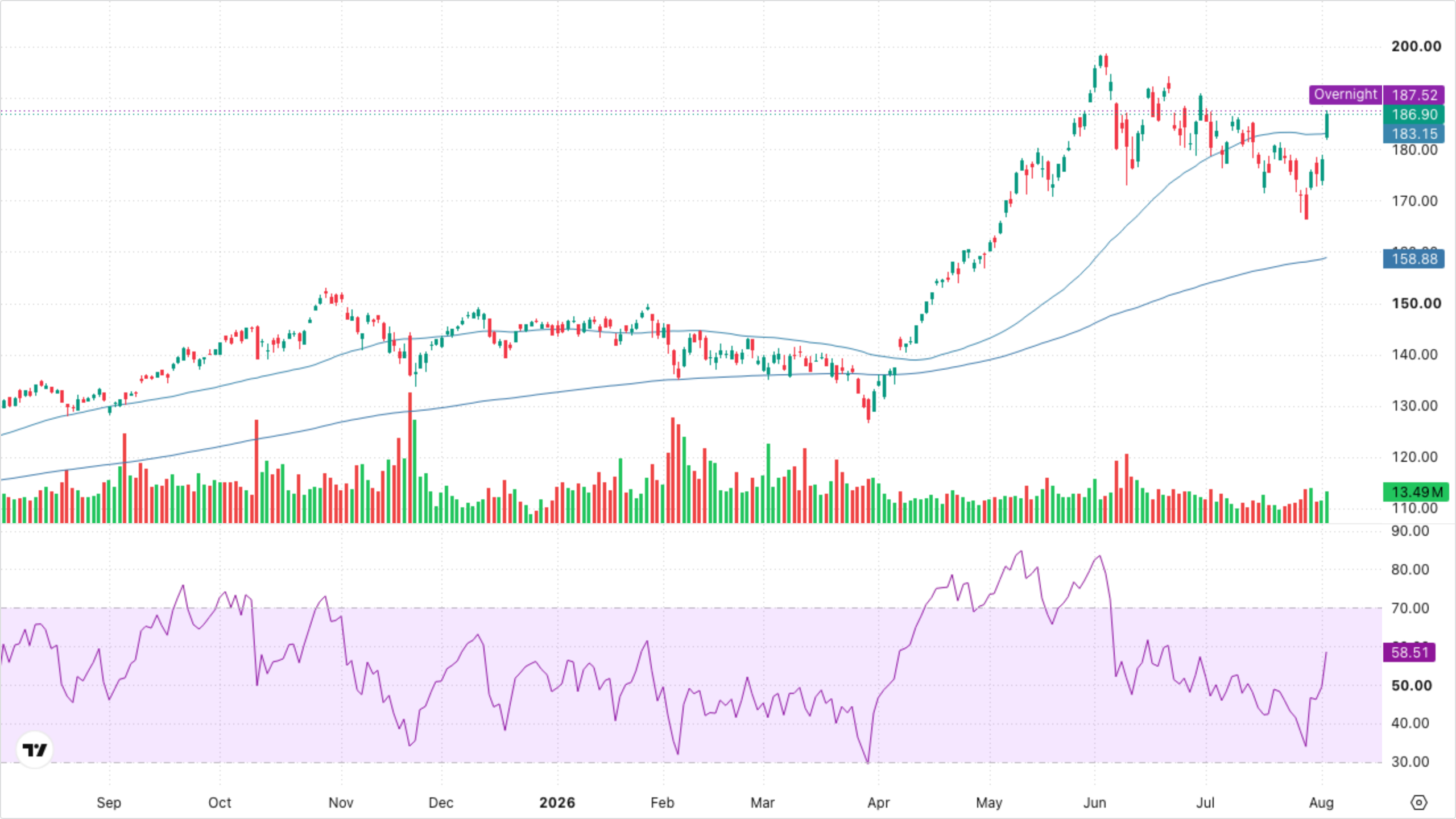Click the 90.00 RSI axis label
The height and width of the screenshot is (819, 1456).
click(x=1410, y=531)
